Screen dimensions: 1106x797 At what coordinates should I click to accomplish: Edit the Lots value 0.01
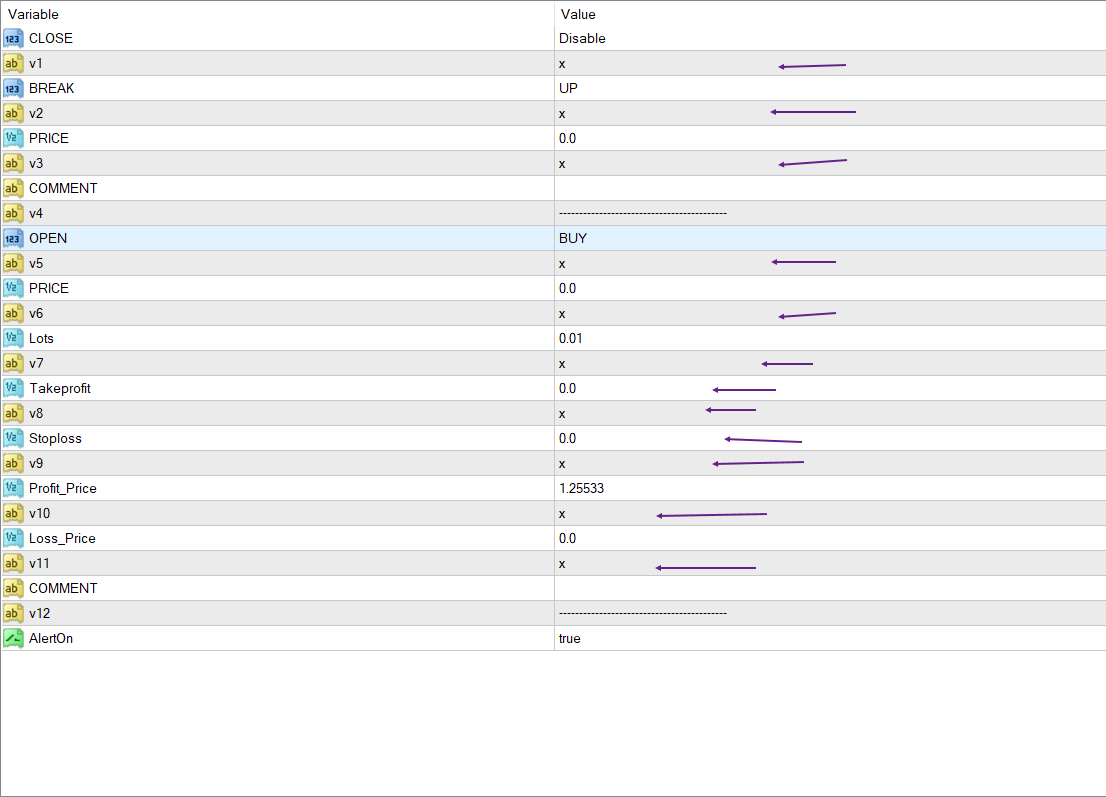(571, 338)
